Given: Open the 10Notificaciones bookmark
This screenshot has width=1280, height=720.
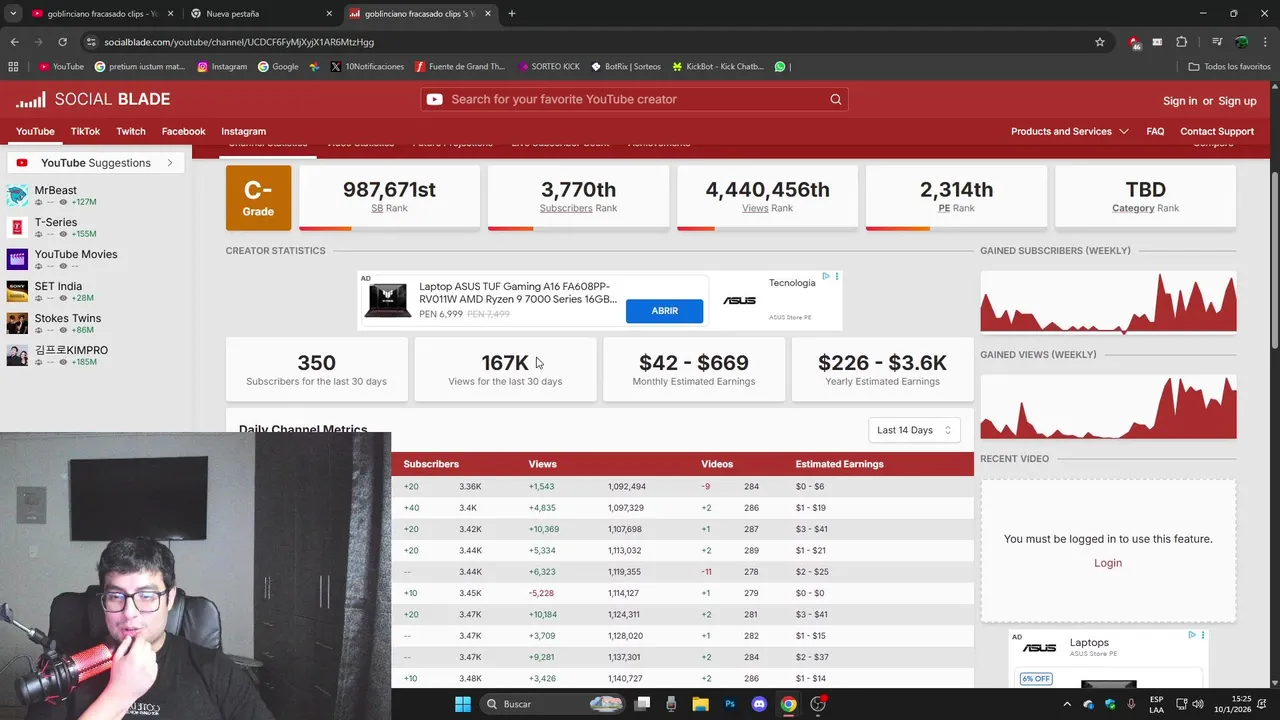Looking at the screenshot, I should coord(368,67).
